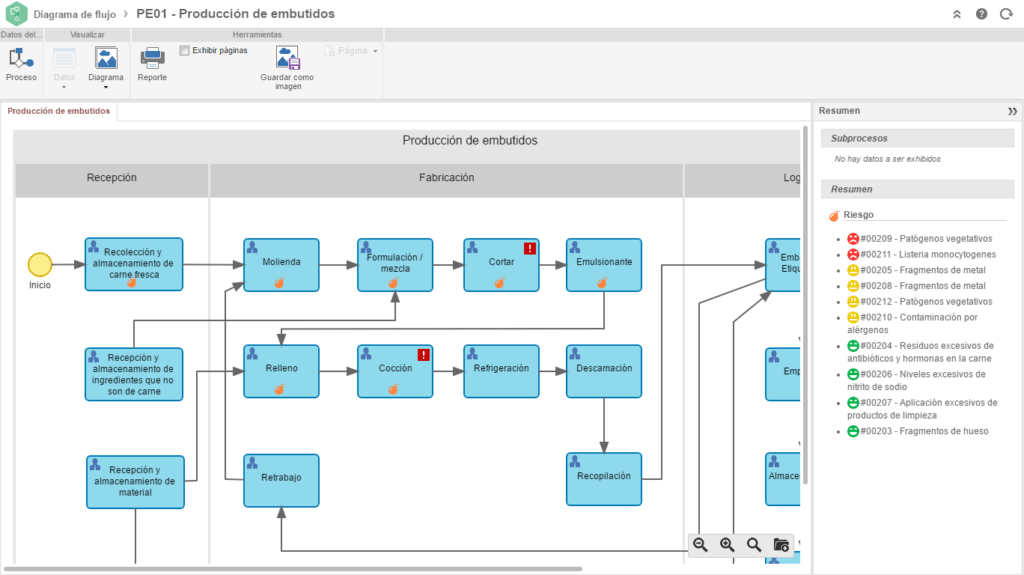The width and height of the screenshot is (1024, 575).
Task: Select the Cocción process node
Action: pos(395,368)
